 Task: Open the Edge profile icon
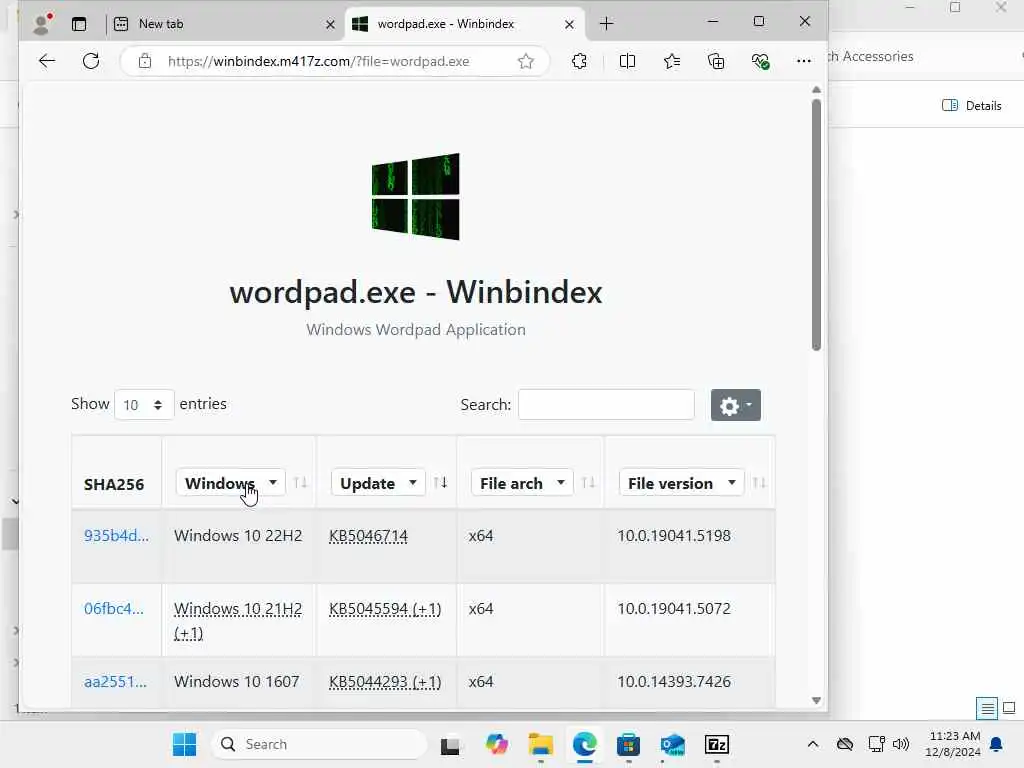tap(42, 24)
